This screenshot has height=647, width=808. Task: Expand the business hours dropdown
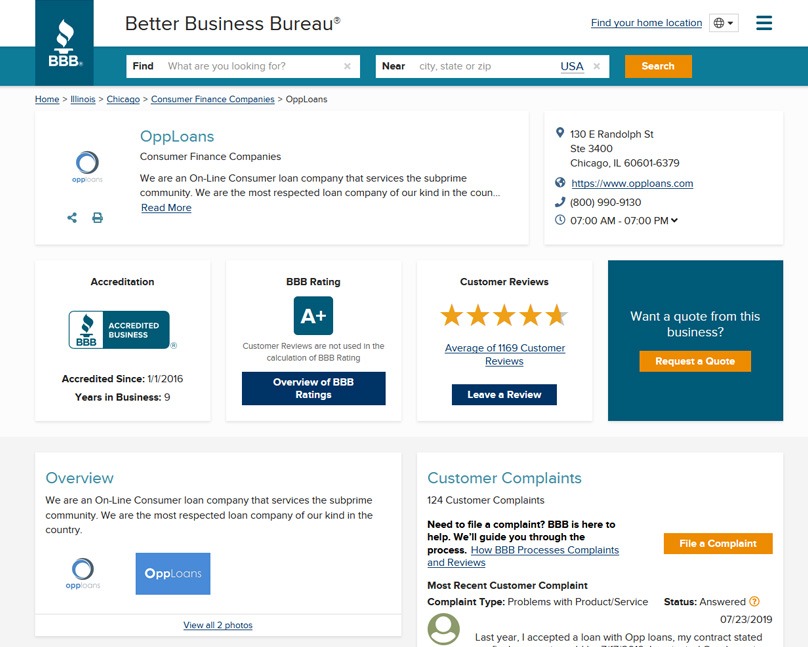point(674,221)
